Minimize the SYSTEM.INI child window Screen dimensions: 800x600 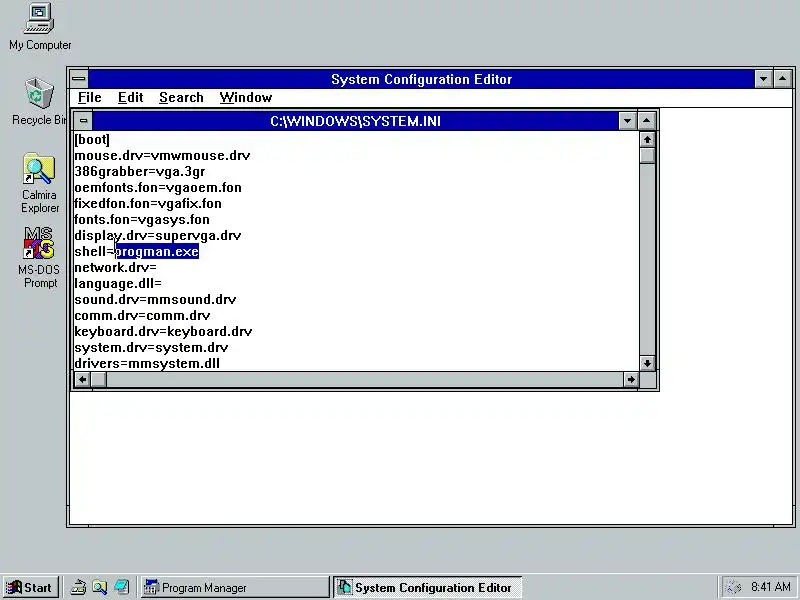tap(628, 121)
